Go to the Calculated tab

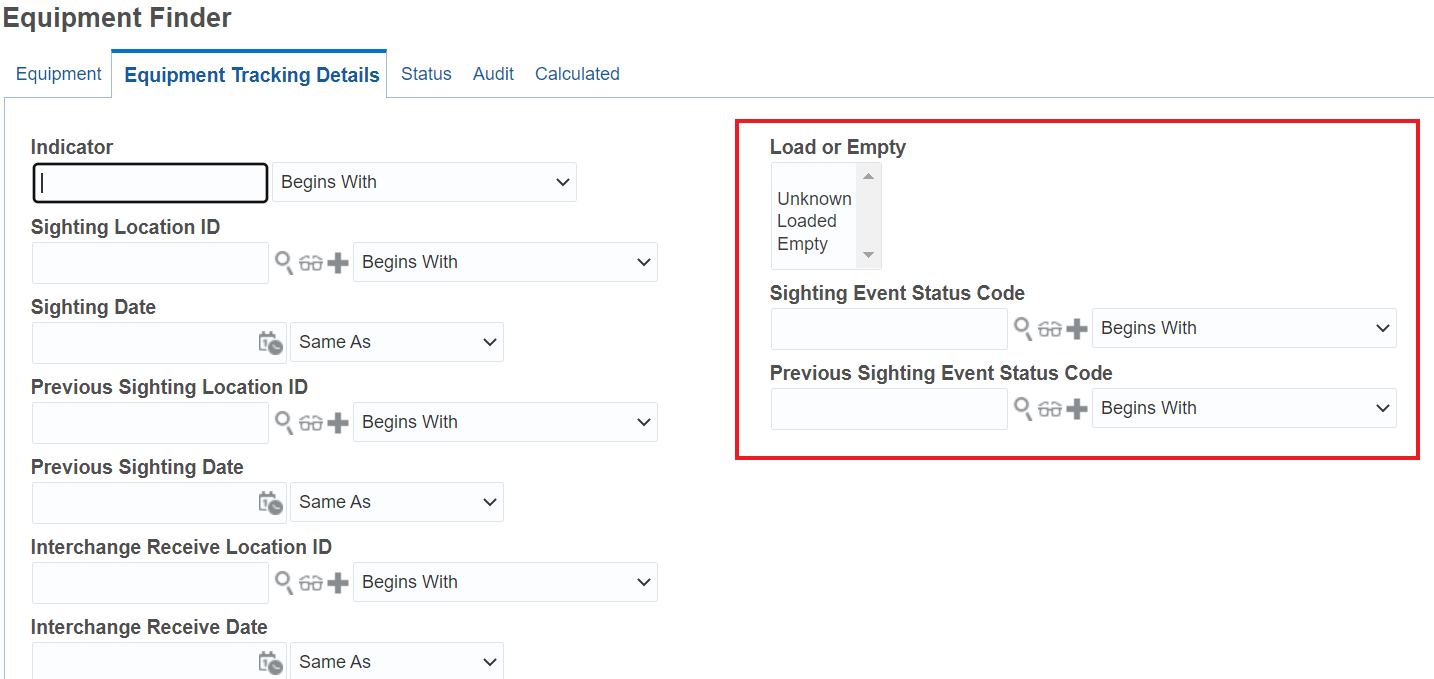coord(577,74)
